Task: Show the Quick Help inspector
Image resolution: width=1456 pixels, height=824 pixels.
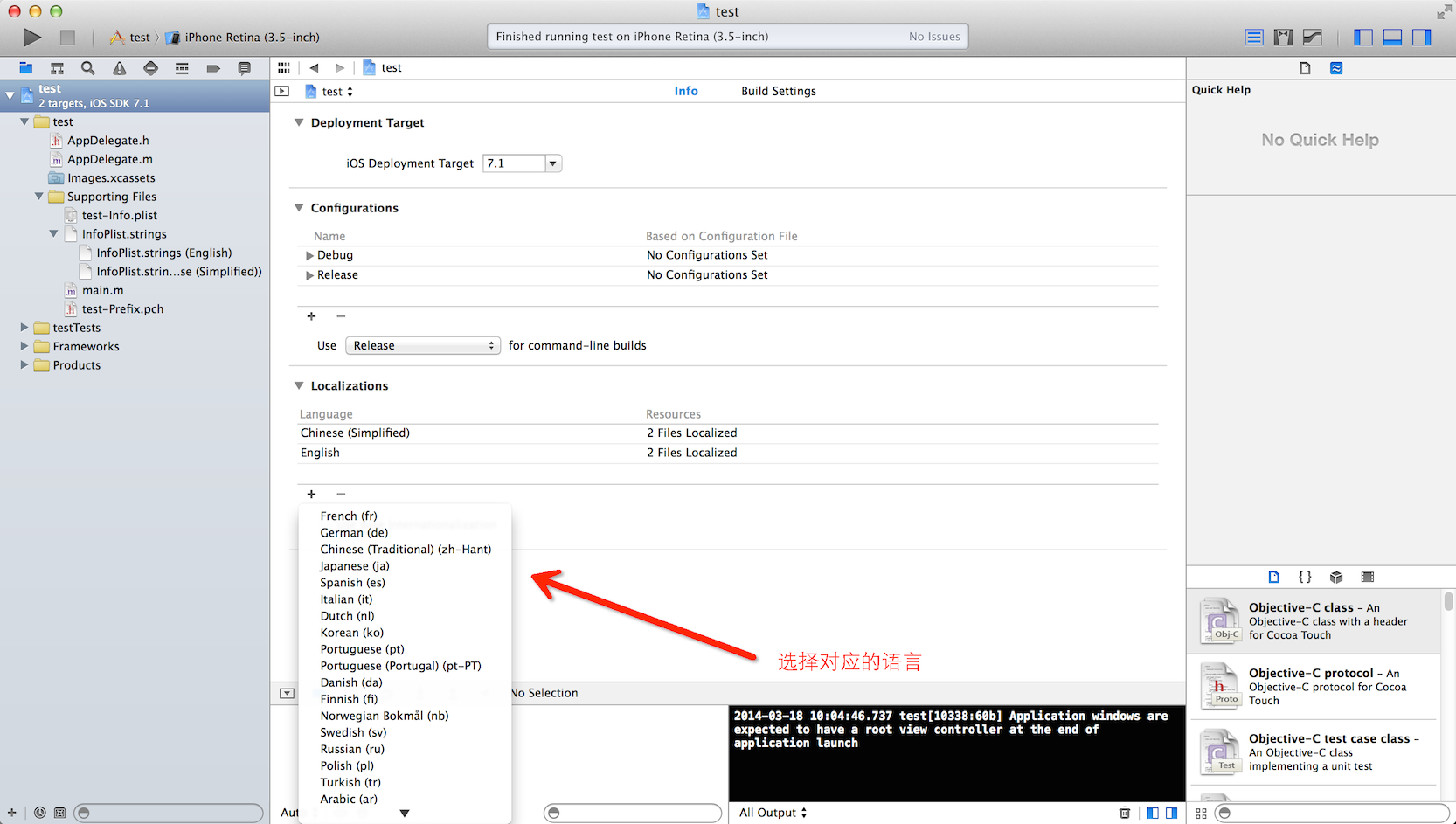Action: [x=1336, y=68]
